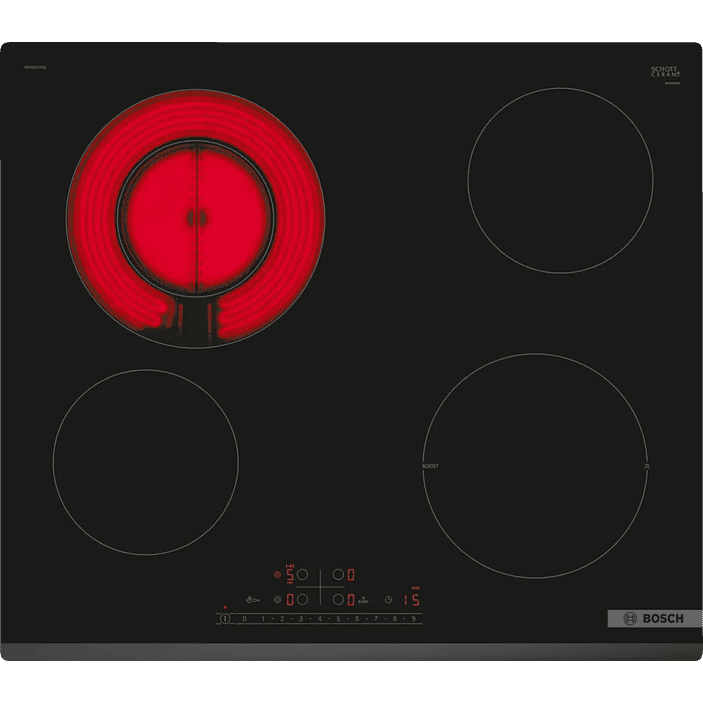Screen dimensions: 703x703
Task: Click the Schott Ceran logo
Action: click(x=665, y=71)
